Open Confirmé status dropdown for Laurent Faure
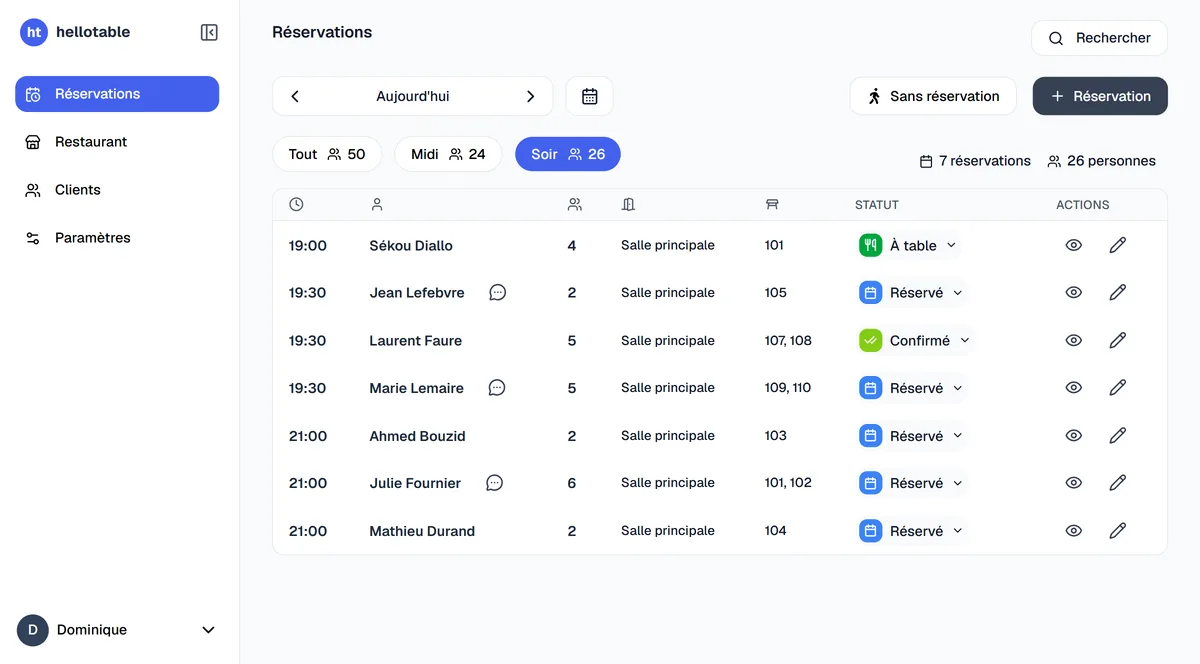The image size is (1200, 664). pos(916,340)
